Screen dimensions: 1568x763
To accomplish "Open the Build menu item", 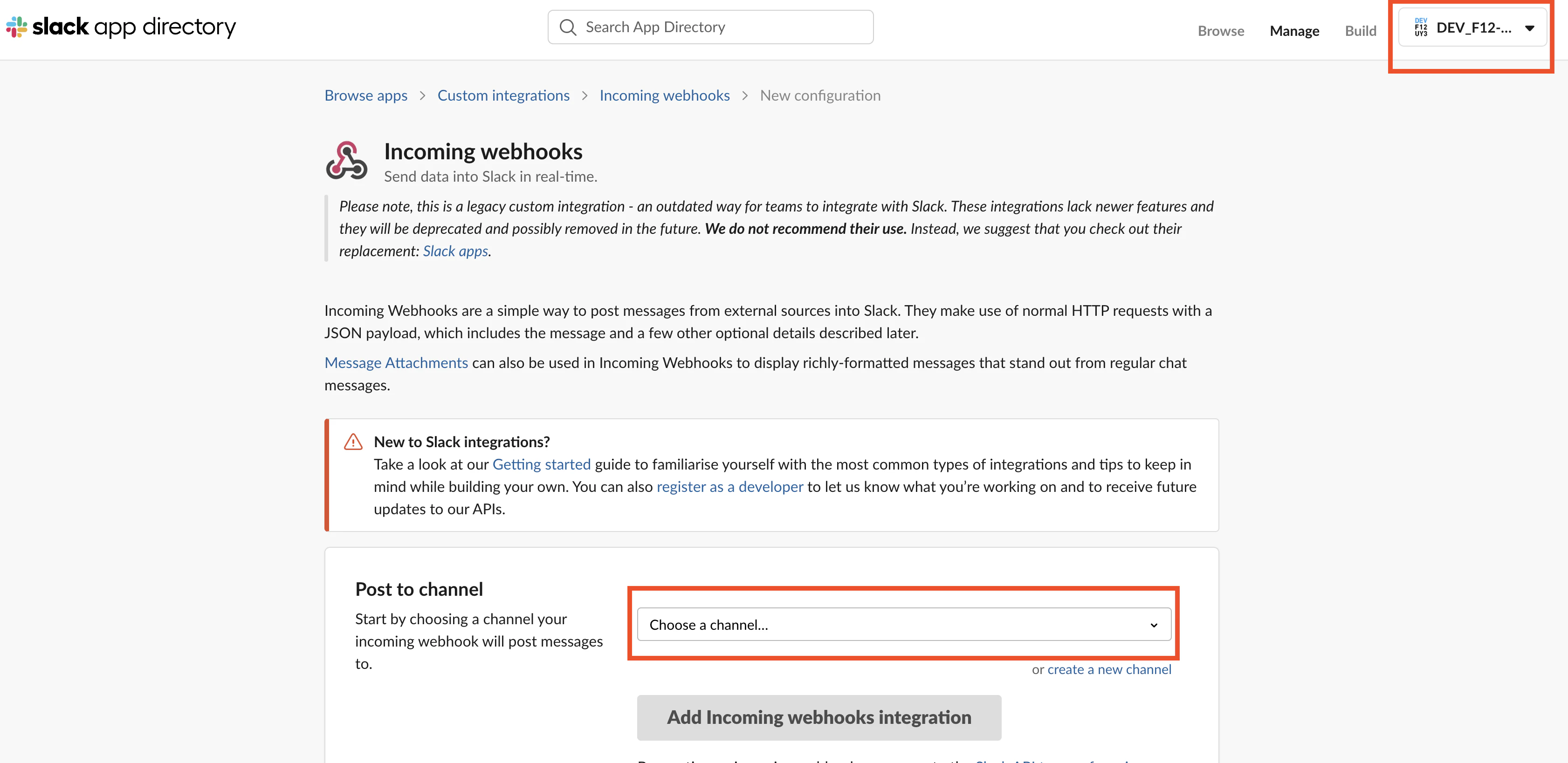I will point(1361,30).
